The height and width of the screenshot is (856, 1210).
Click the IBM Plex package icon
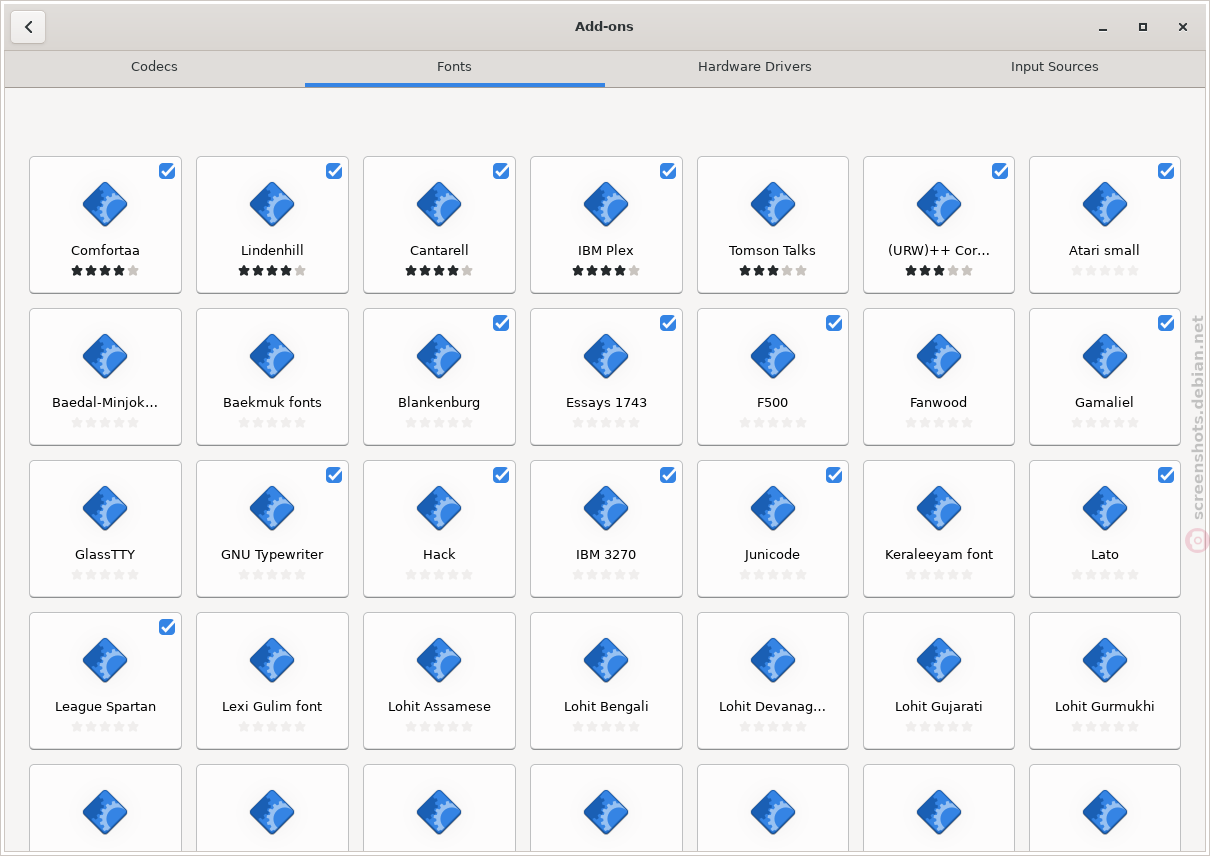[x=606, y=205]
